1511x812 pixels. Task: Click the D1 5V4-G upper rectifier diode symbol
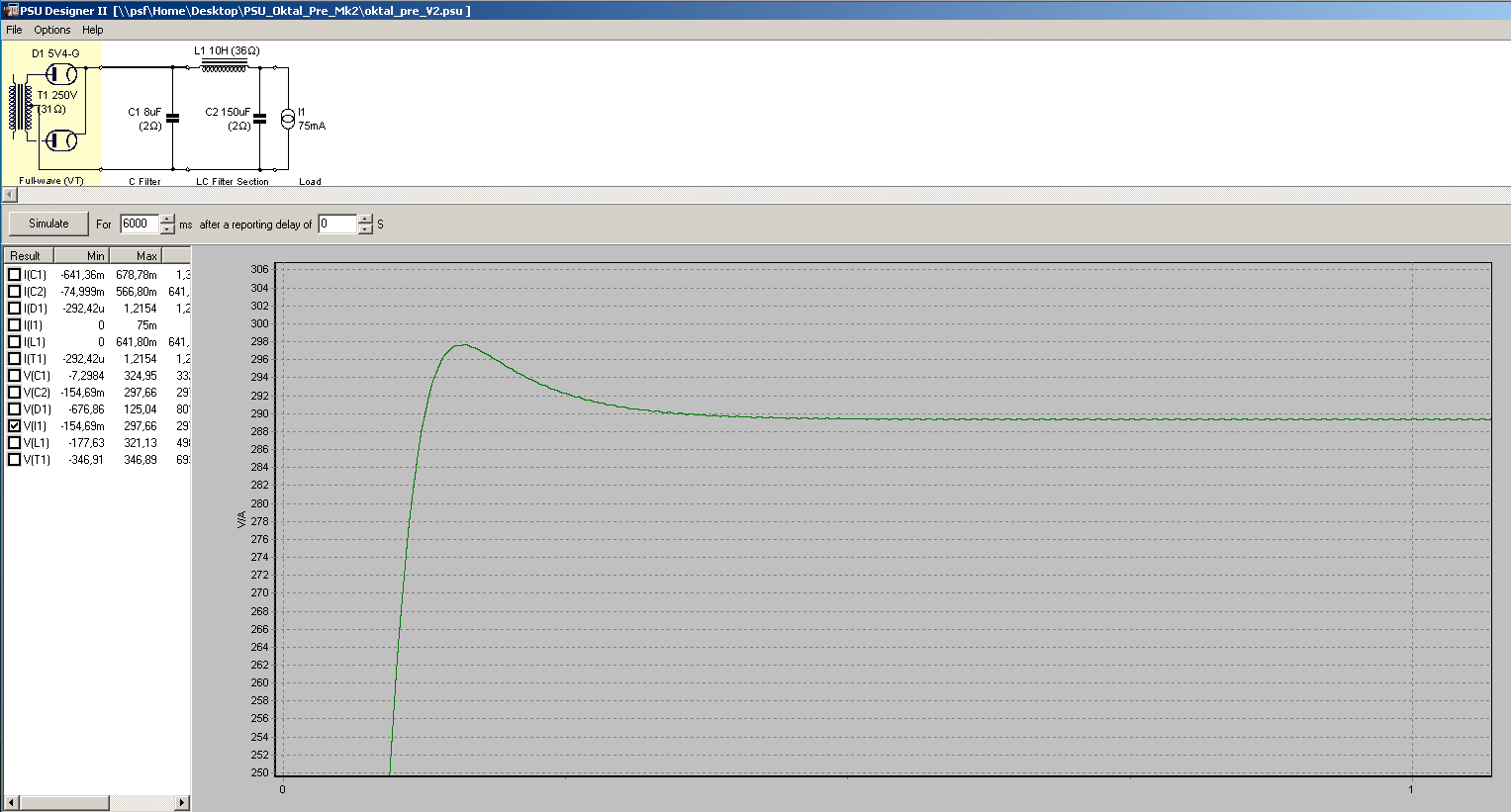pyautogui.click(x=61, y=73)
